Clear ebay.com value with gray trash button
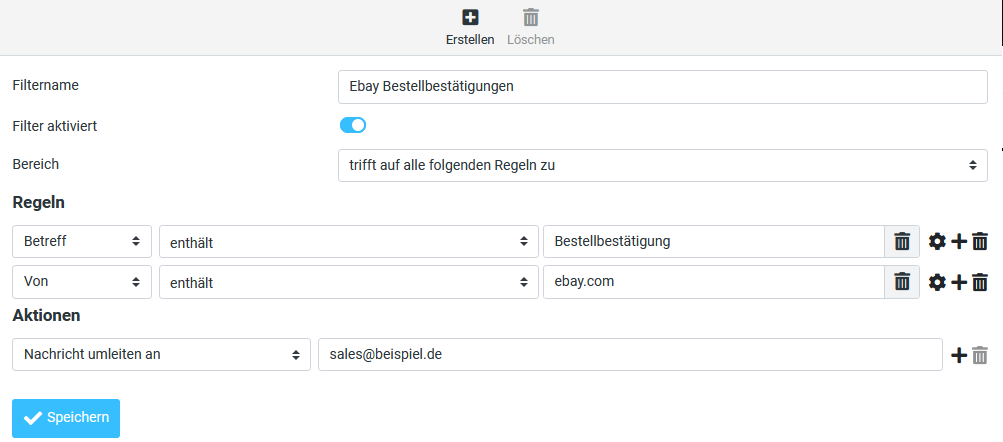 902,282
